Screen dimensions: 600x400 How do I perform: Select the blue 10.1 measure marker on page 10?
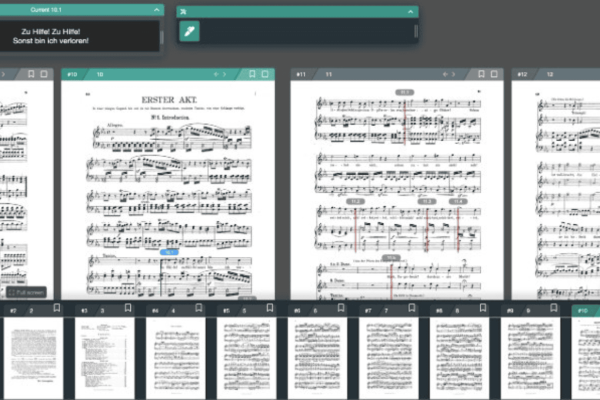(x=169, y=252)
